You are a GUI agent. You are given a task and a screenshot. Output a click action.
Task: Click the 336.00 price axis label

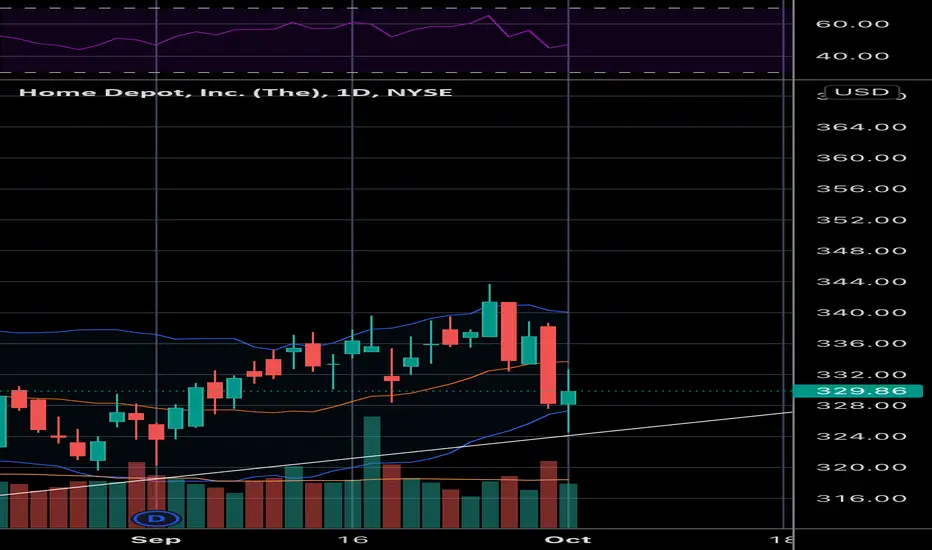coord(861,343)
